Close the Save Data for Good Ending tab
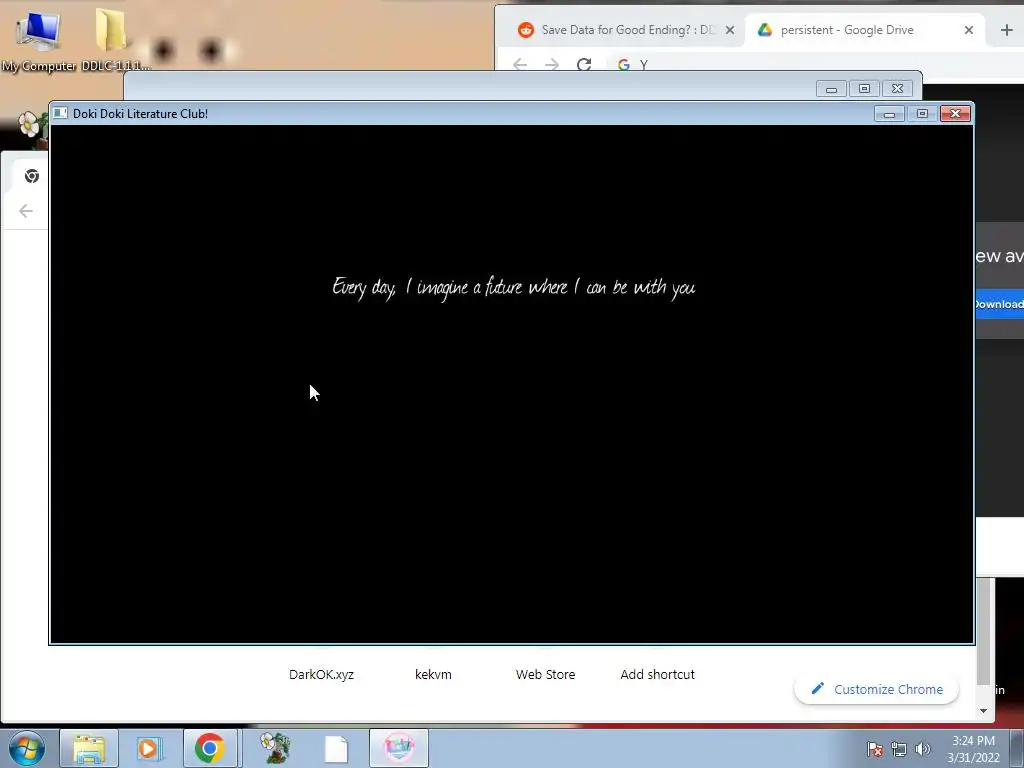The image size is (1024, 768). point(730,30)
